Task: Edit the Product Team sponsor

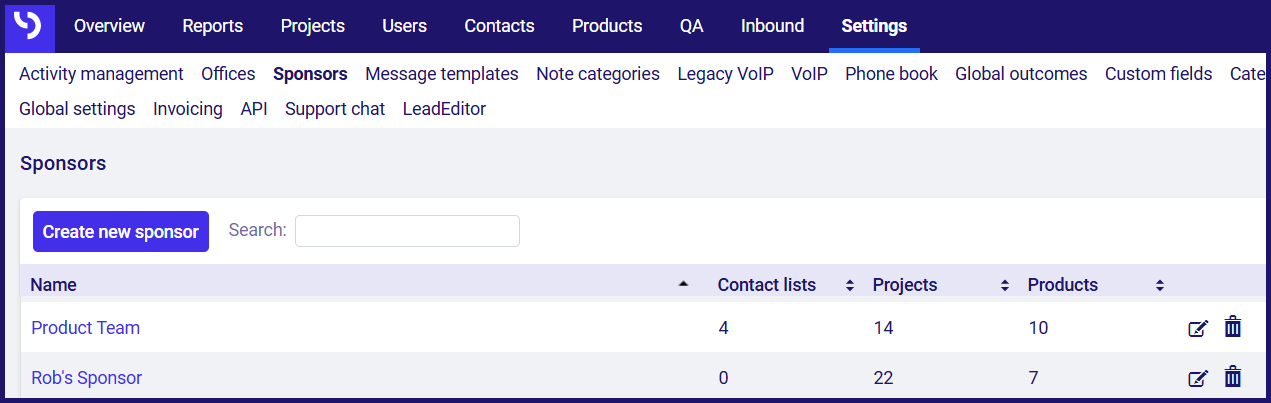Action: pyautogui.click(x=1198, y=328)
